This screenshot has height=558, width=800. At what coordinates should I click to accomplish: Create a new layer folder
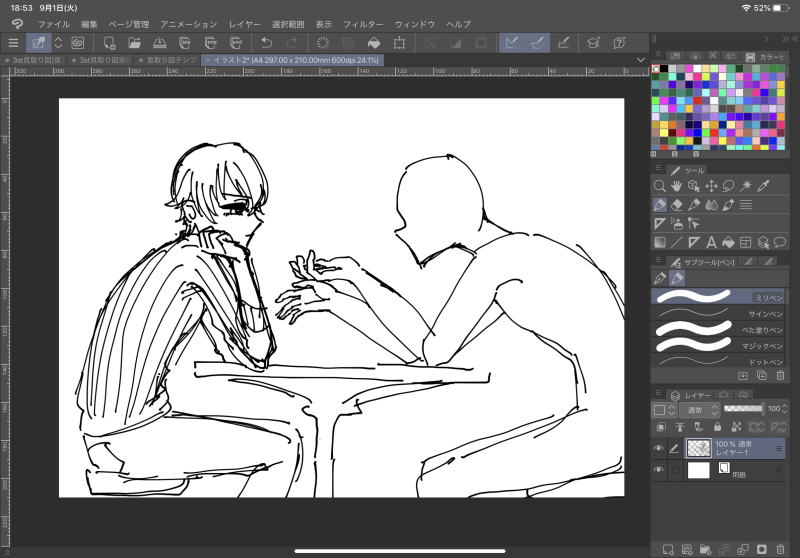(705, 549)
